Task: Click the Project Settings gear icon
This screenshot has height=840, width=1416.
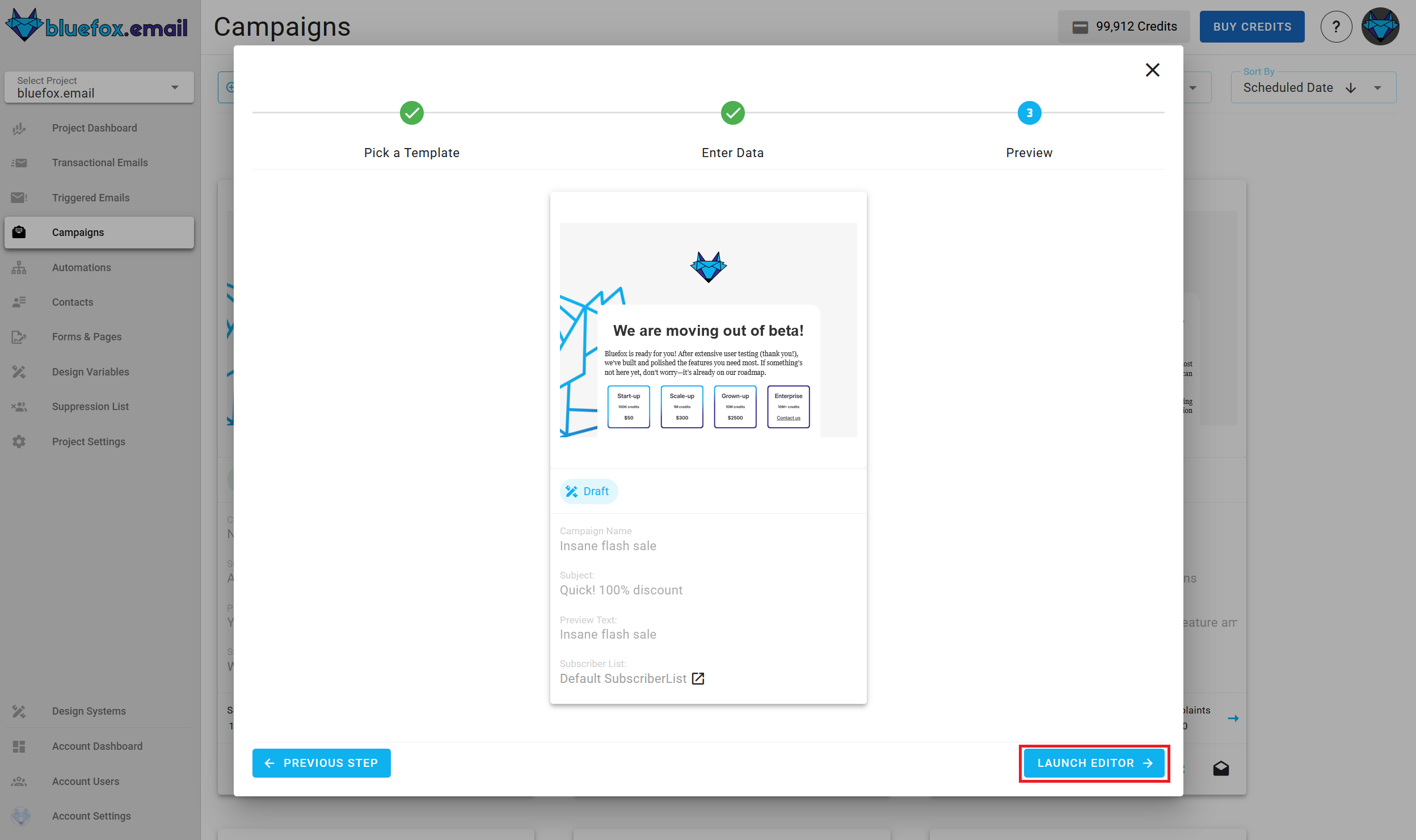Action: [19, 441]
